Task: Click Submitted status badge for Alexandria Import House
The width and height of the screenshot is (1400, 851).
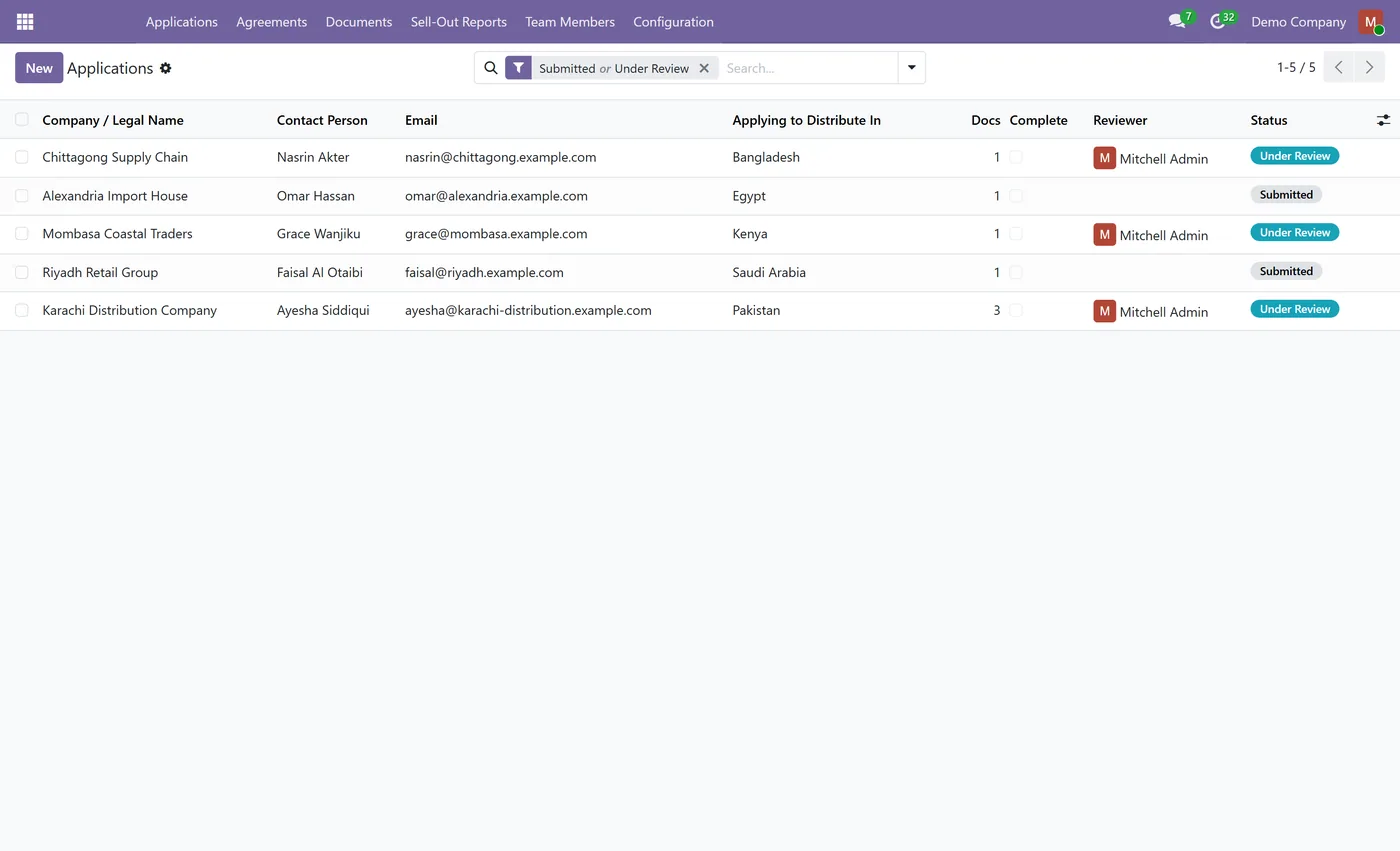Action: 1286,195
